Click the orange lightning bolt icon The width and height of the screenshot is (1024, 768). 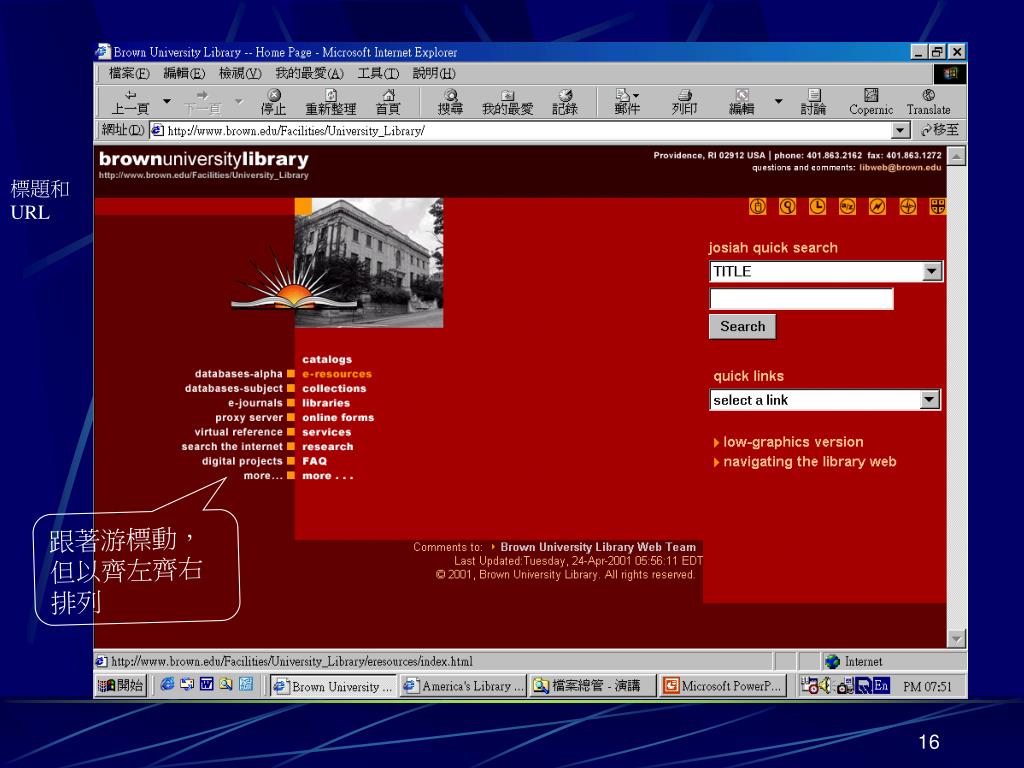point(878,207)
